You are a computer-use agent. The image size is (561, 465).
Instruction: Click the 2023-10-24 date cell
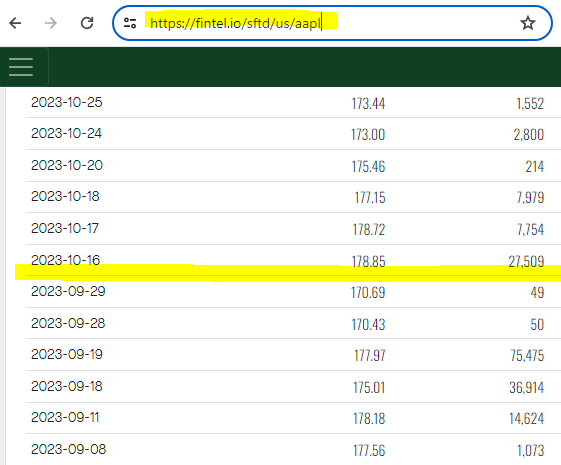(67, 133)
